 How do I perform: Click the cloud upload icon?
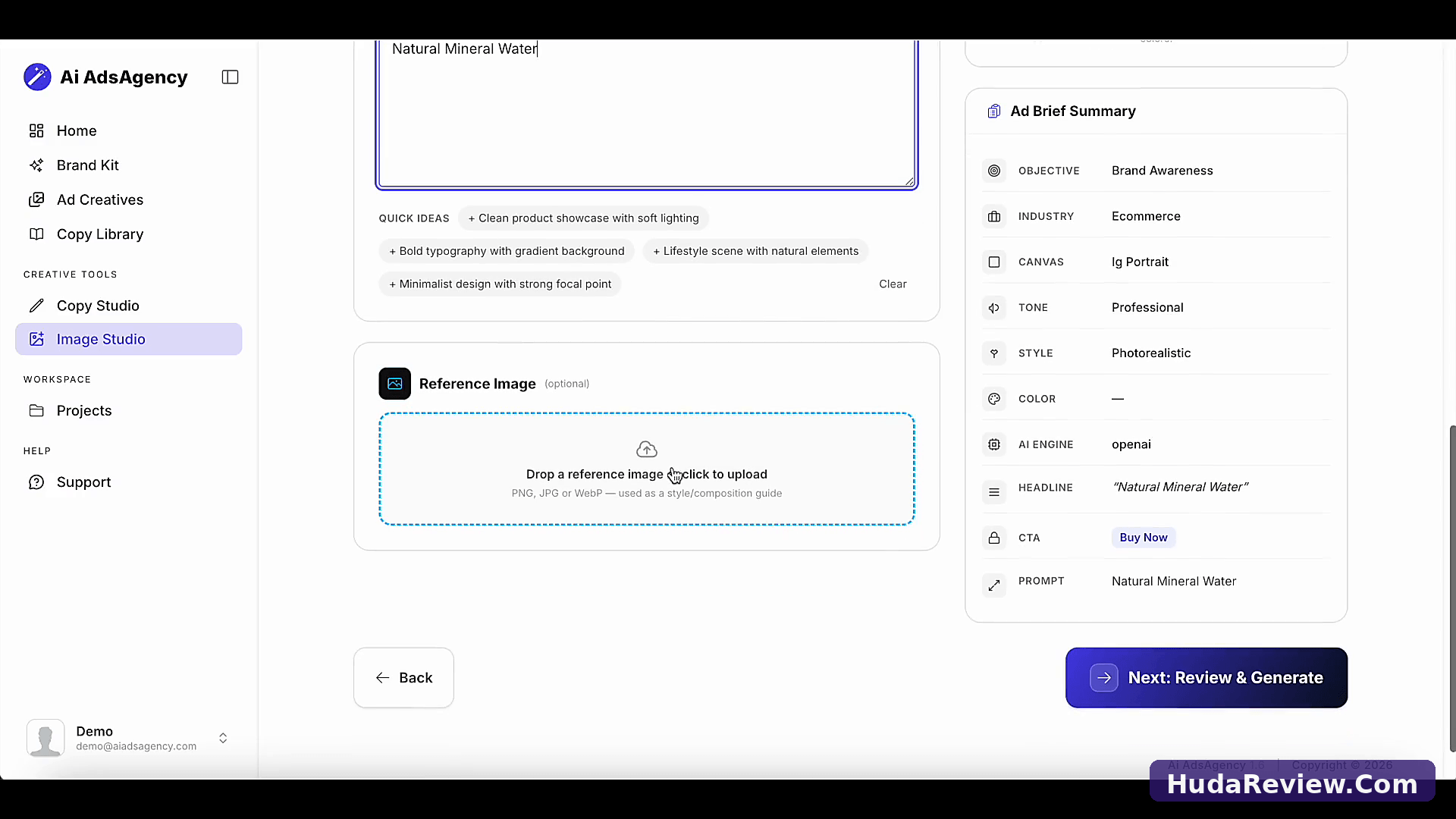pos(647,449)
